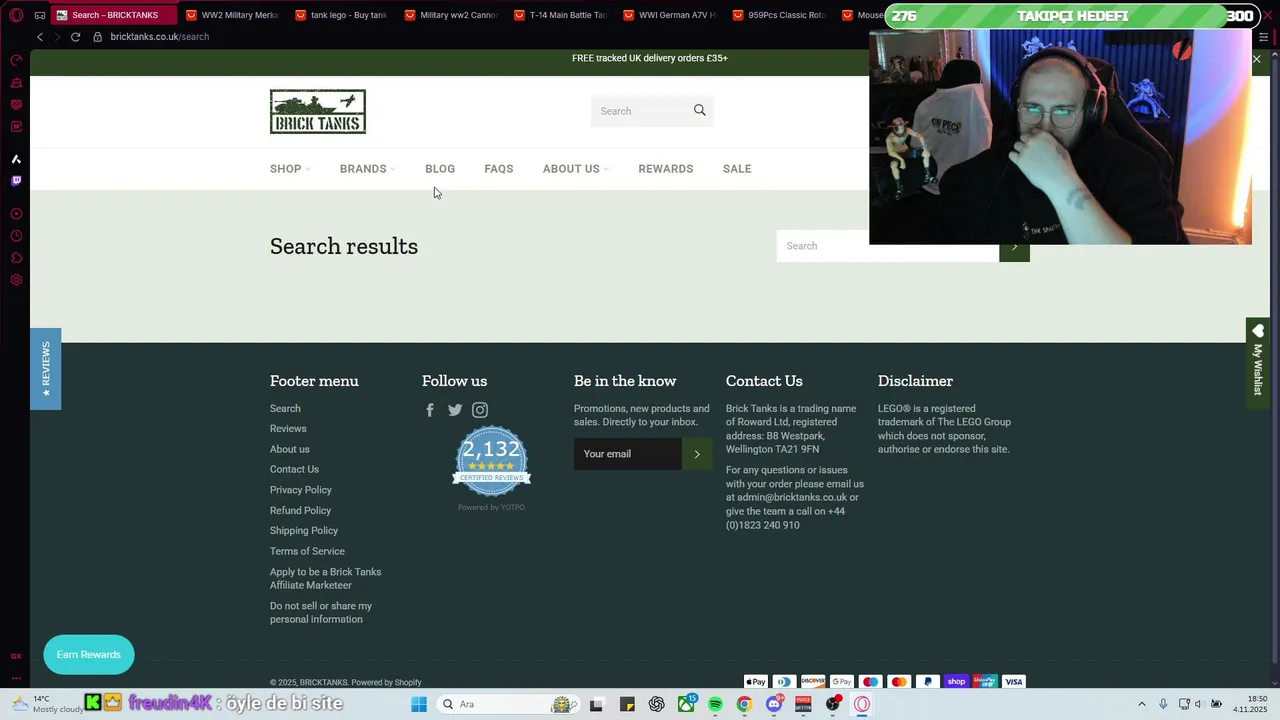Viewport: 1280px width, 720px height.
Task: Open Spotify from the taskbar
Action: coord(715,704)
